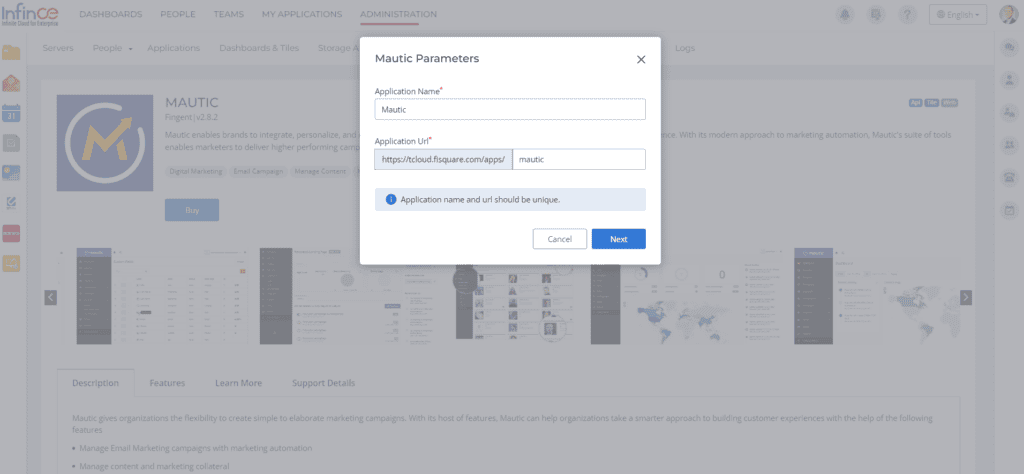The image size is (1024, 474).
Task: Open the edit note icon in left sidebar
Action: tap(11, 202)
